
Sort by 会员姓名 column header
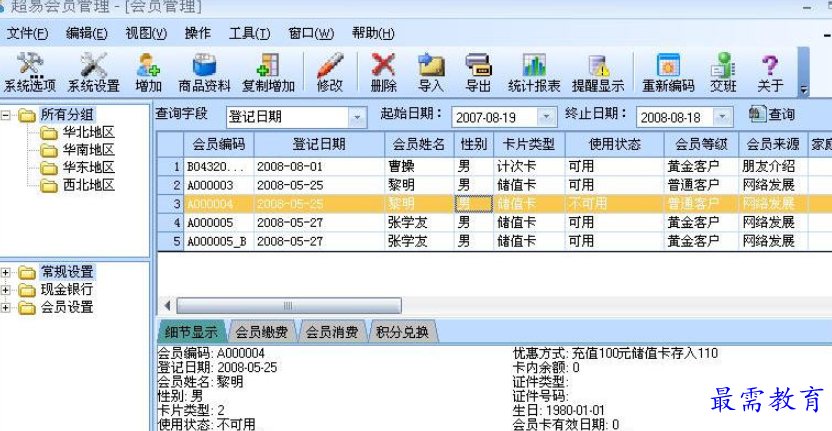420,144
